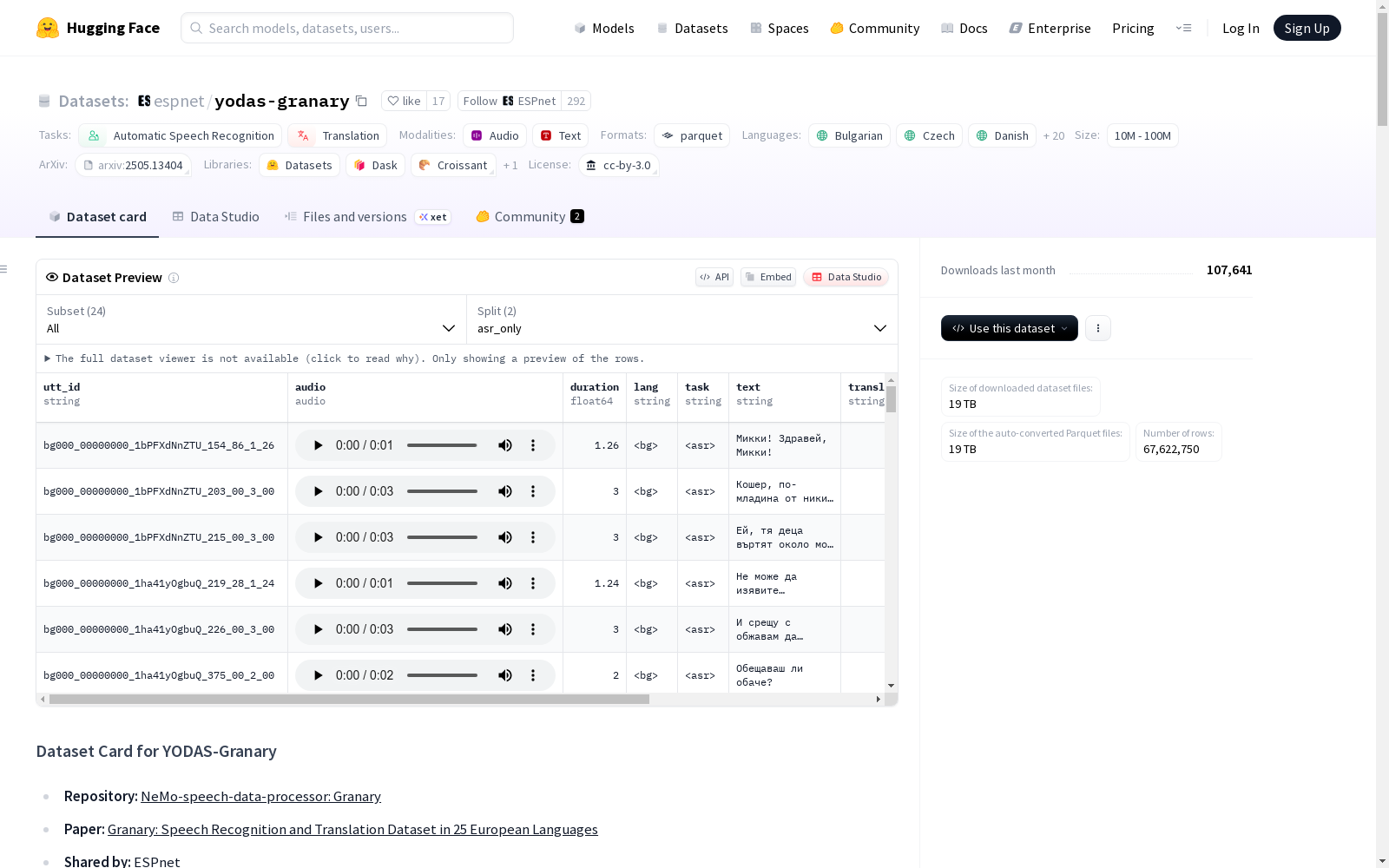Screen dimensions: 1389x868
Task: Show the +20 more languages
Action: [x=1054, y=136]
